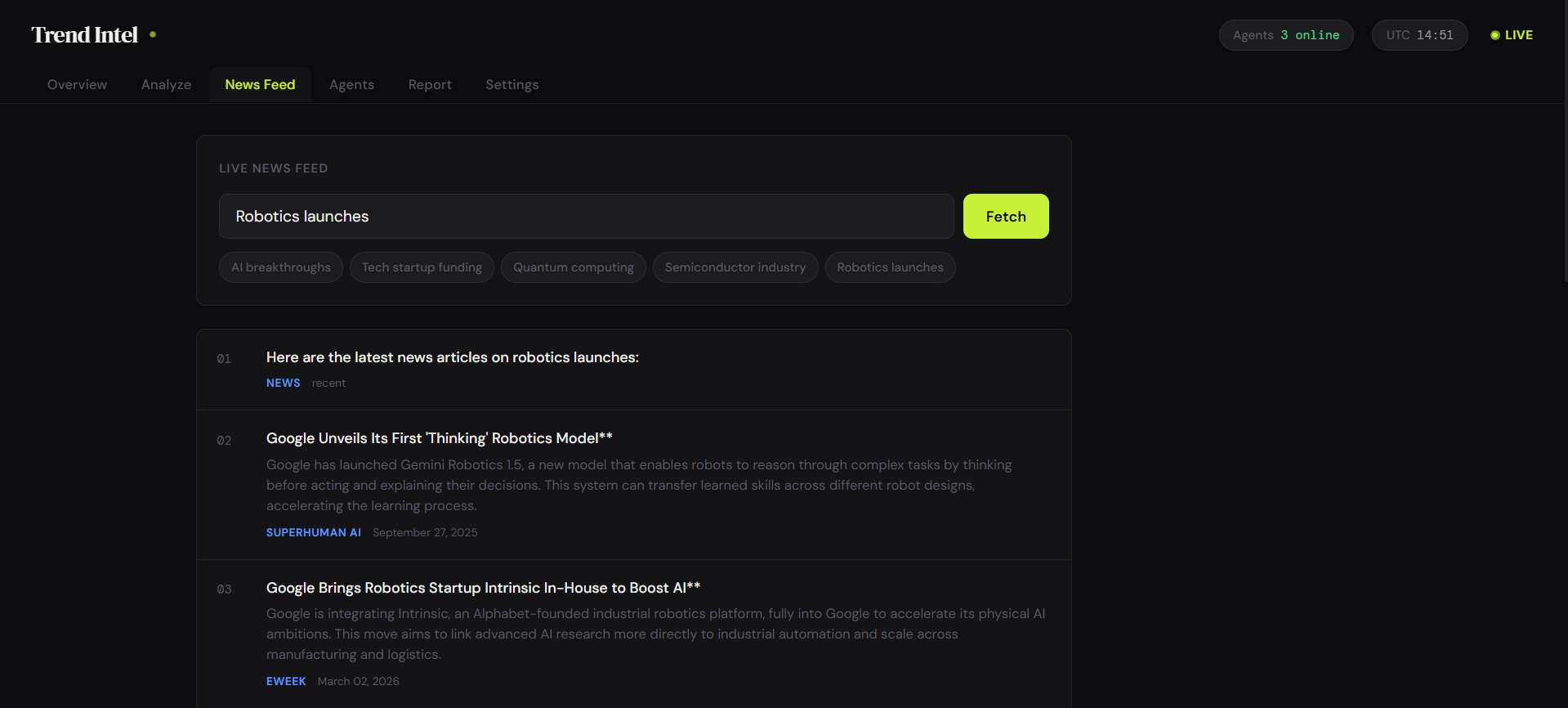
Task: Click the green LIVE status indicator
Action: click(1512, 35)
